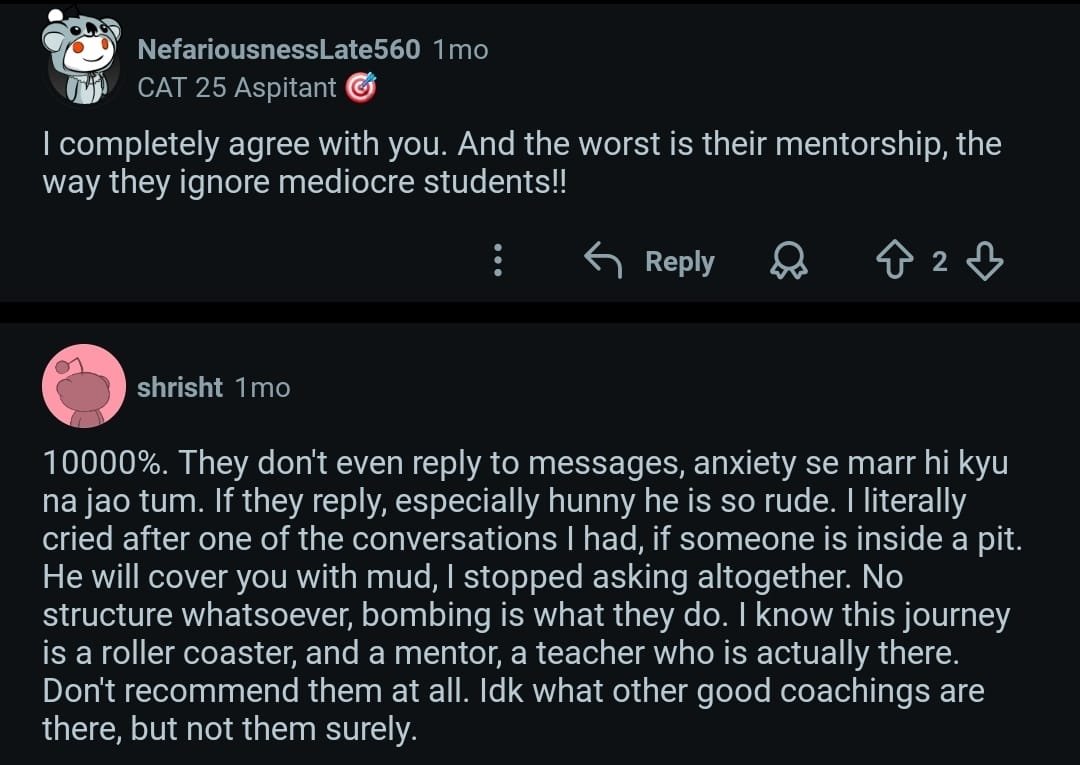Select the CAT 25 Aspitant flair text
1080x765 pixels.
tap(236, 88)
